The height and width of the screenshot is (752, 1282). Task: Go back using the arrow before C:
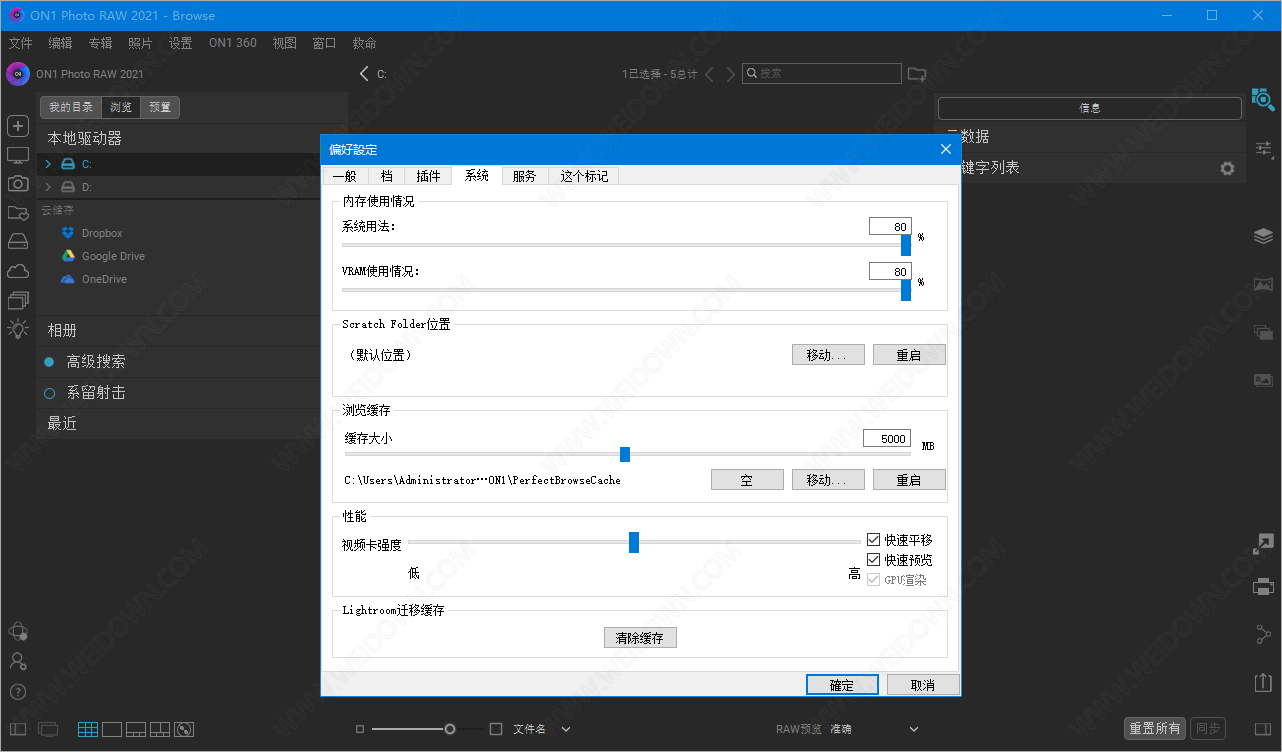[x=365, y=74]
